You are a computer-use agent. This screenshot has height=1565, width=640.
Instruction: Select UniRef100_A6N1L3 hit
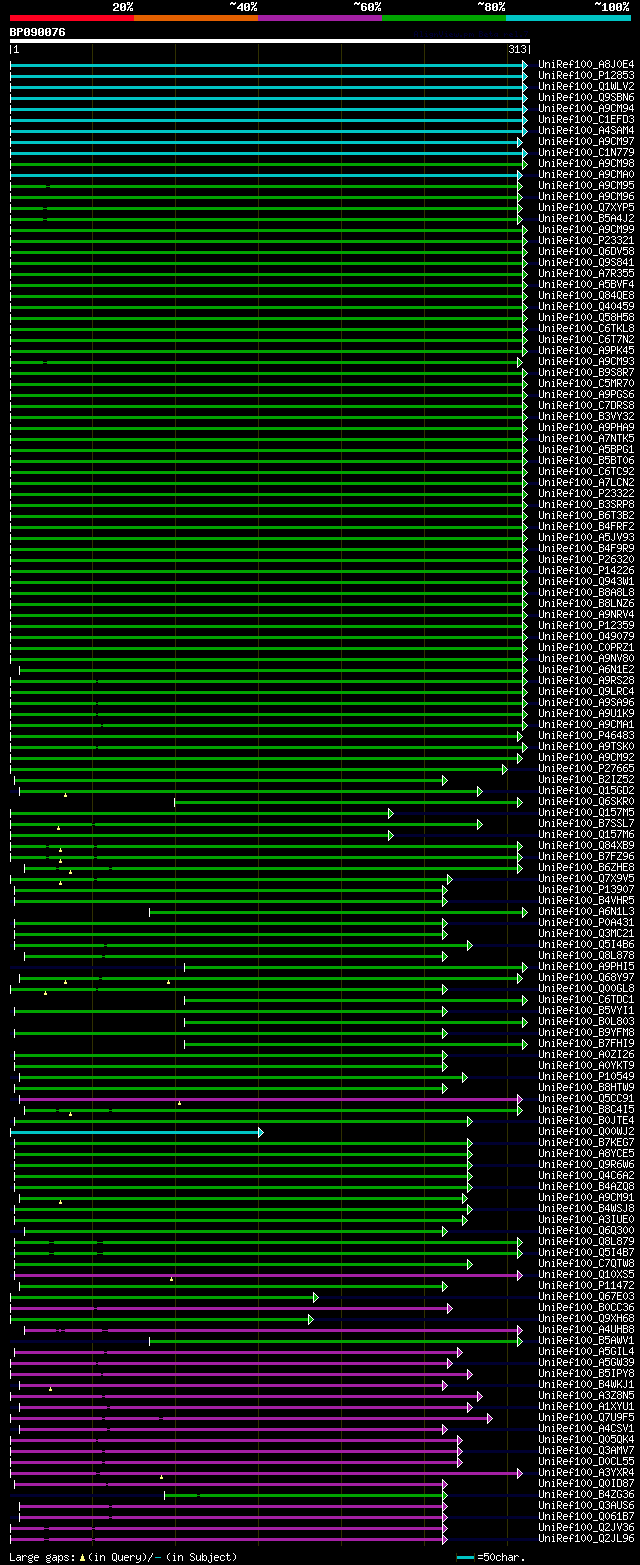586,912
